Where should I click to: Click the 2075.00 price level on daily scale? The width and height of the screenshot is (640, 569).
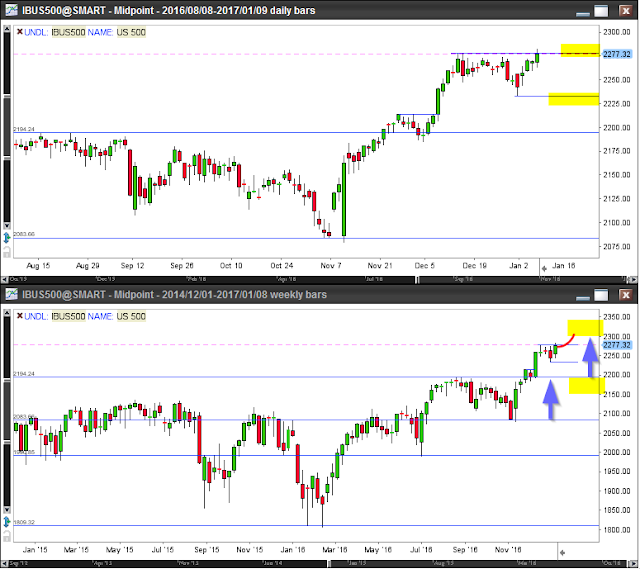[616, 246]
